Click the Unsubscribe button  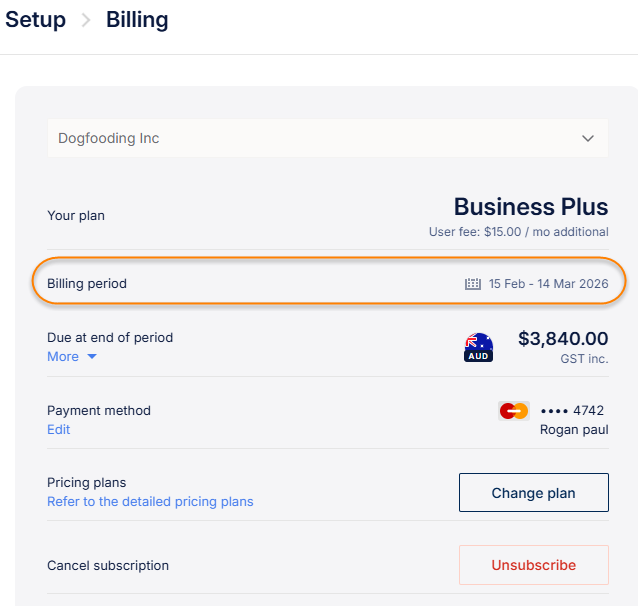533,565
